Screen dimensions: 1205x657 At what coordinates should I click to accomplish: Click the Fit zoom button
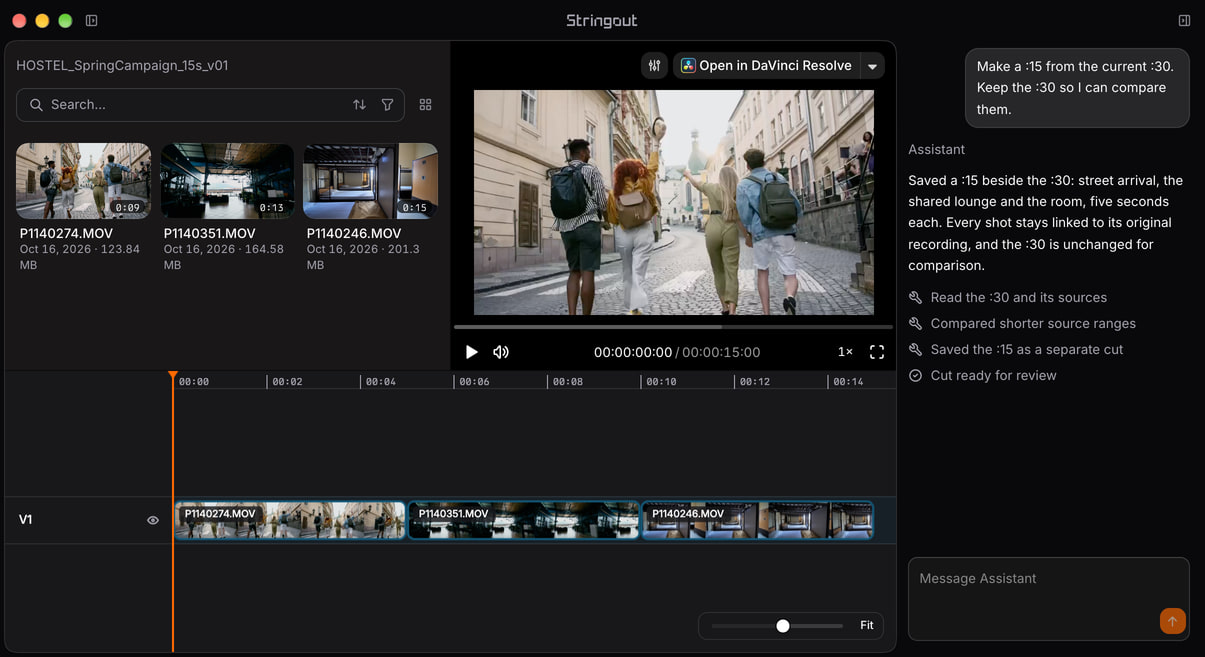866,625
